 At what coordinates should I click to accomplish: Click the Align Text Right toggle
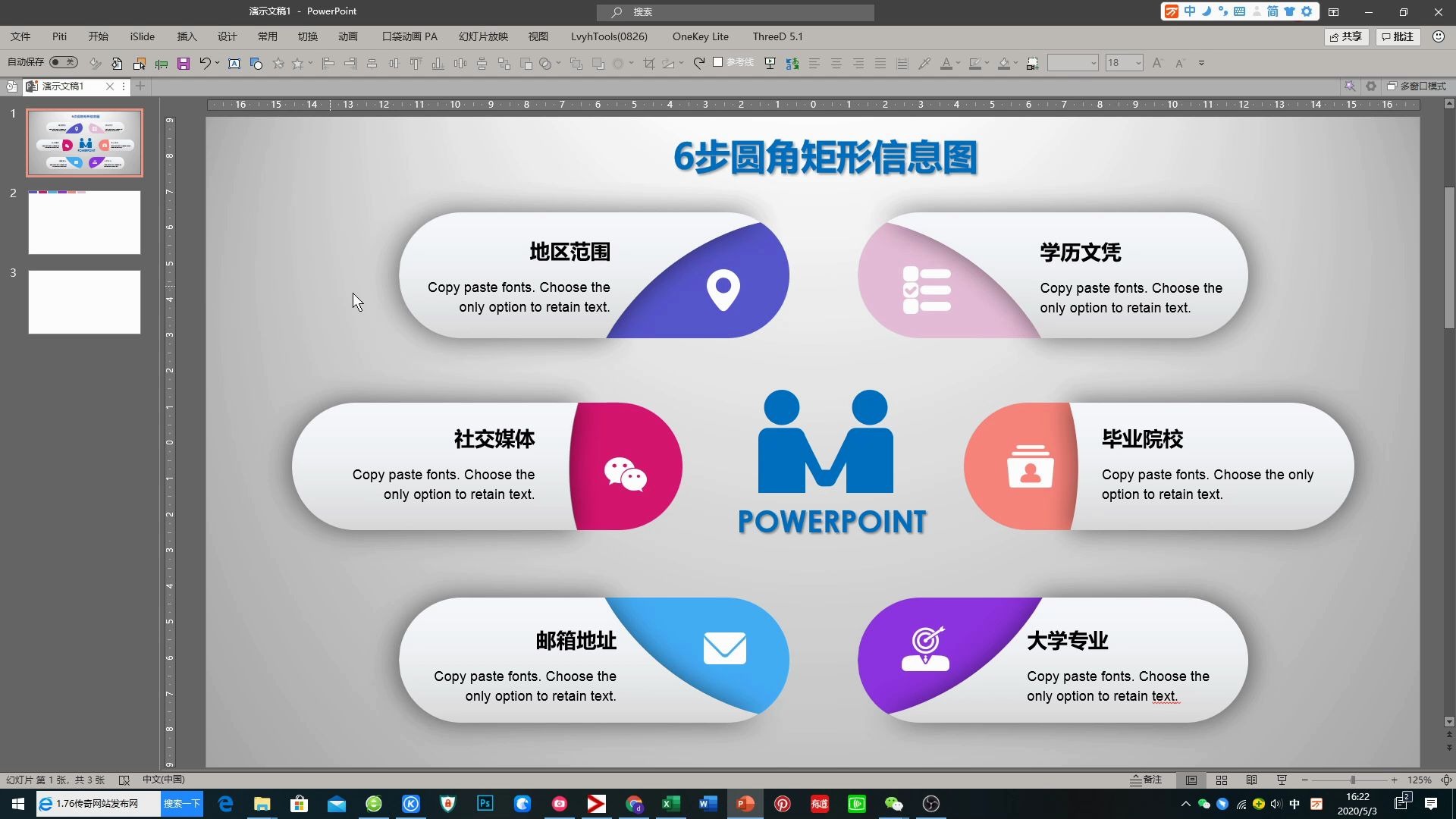[858, 64]
